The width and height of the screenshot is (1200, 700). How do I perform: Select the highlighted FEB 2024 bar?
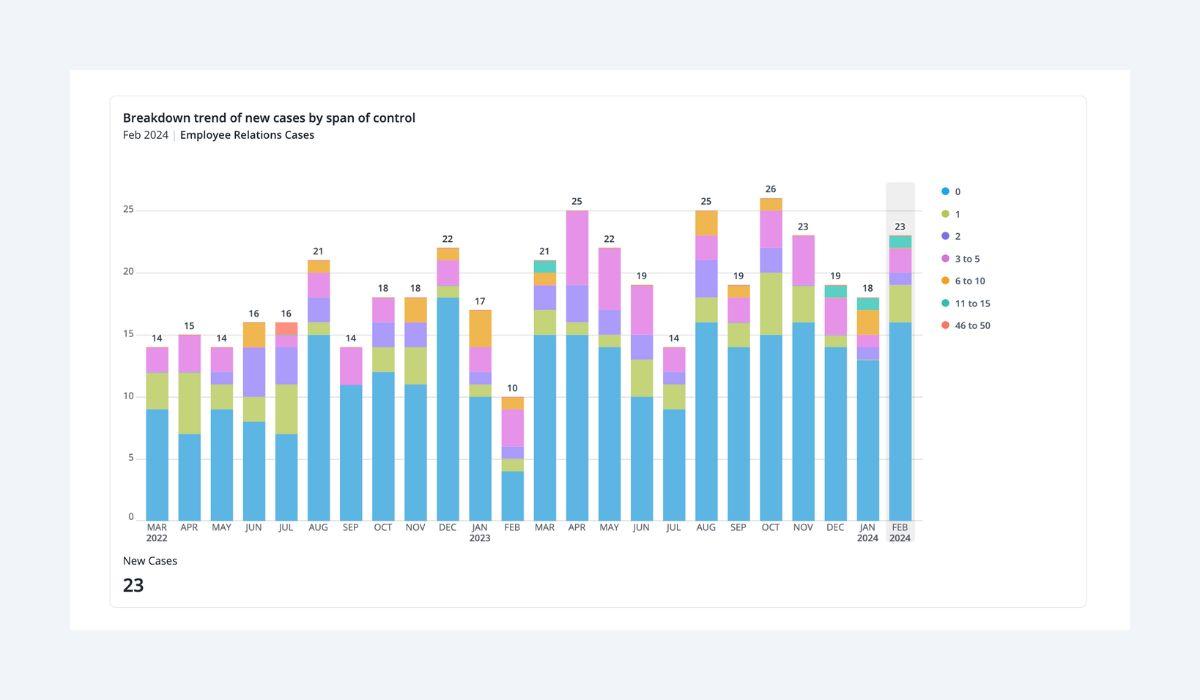(x=900, y=378)
